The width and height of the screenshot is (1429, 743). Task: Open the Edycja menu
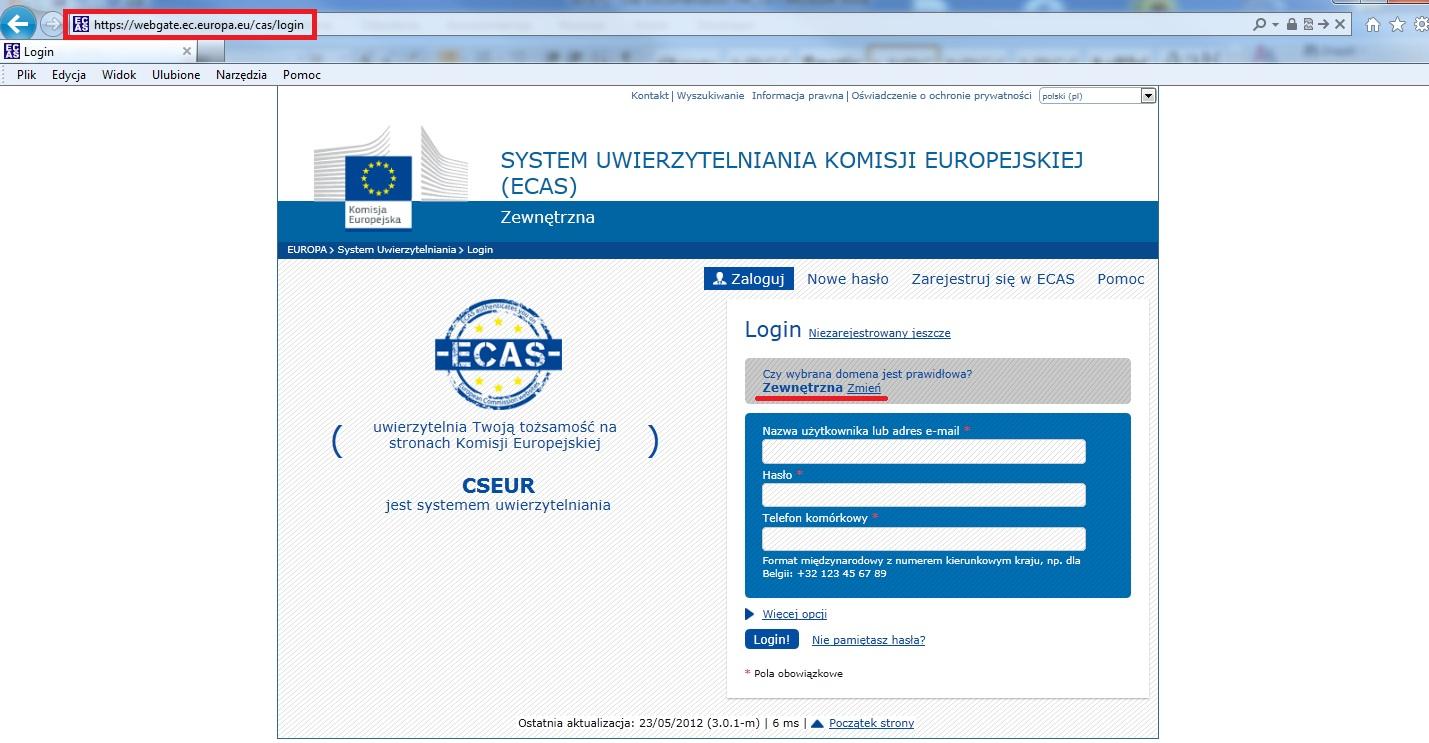(69, 75)
